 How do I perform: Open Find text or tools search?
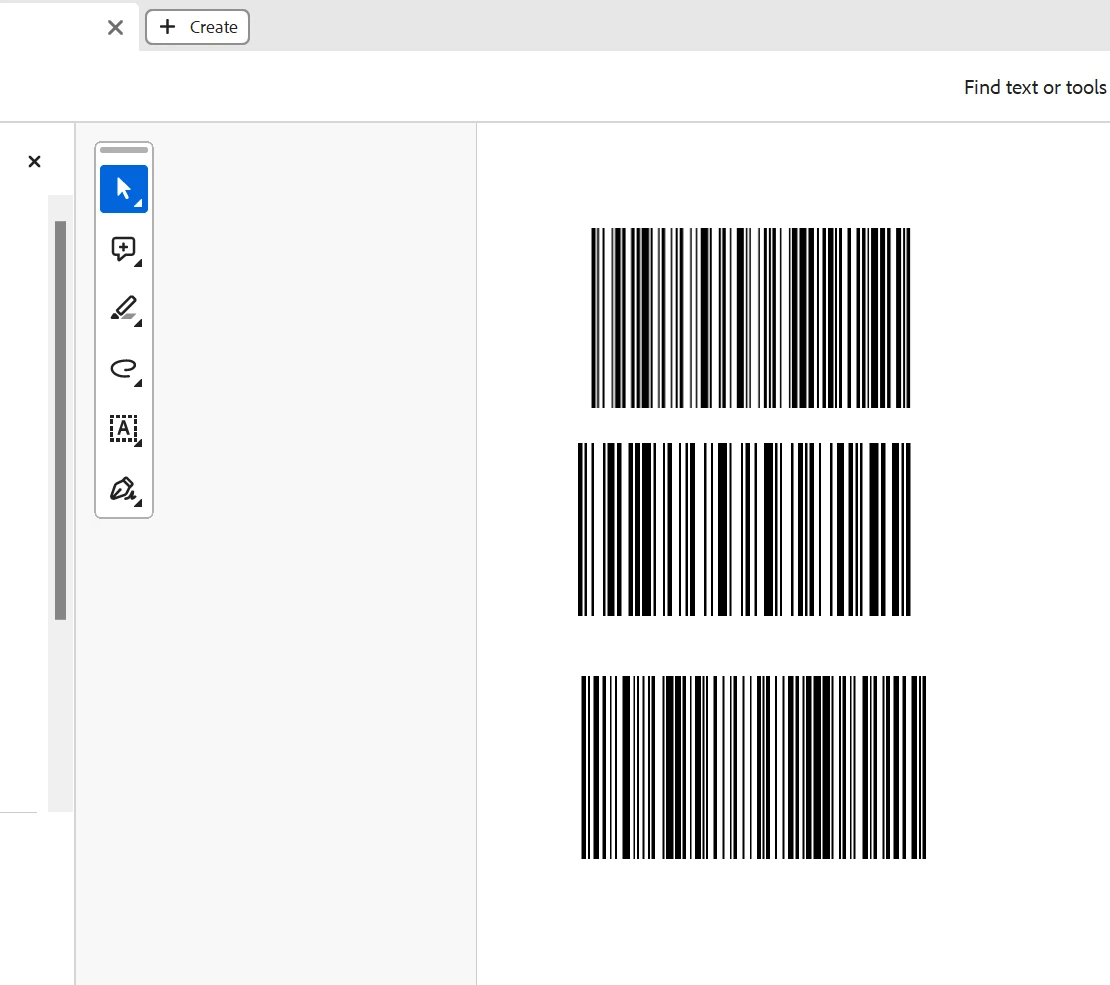coord(1034,87)
